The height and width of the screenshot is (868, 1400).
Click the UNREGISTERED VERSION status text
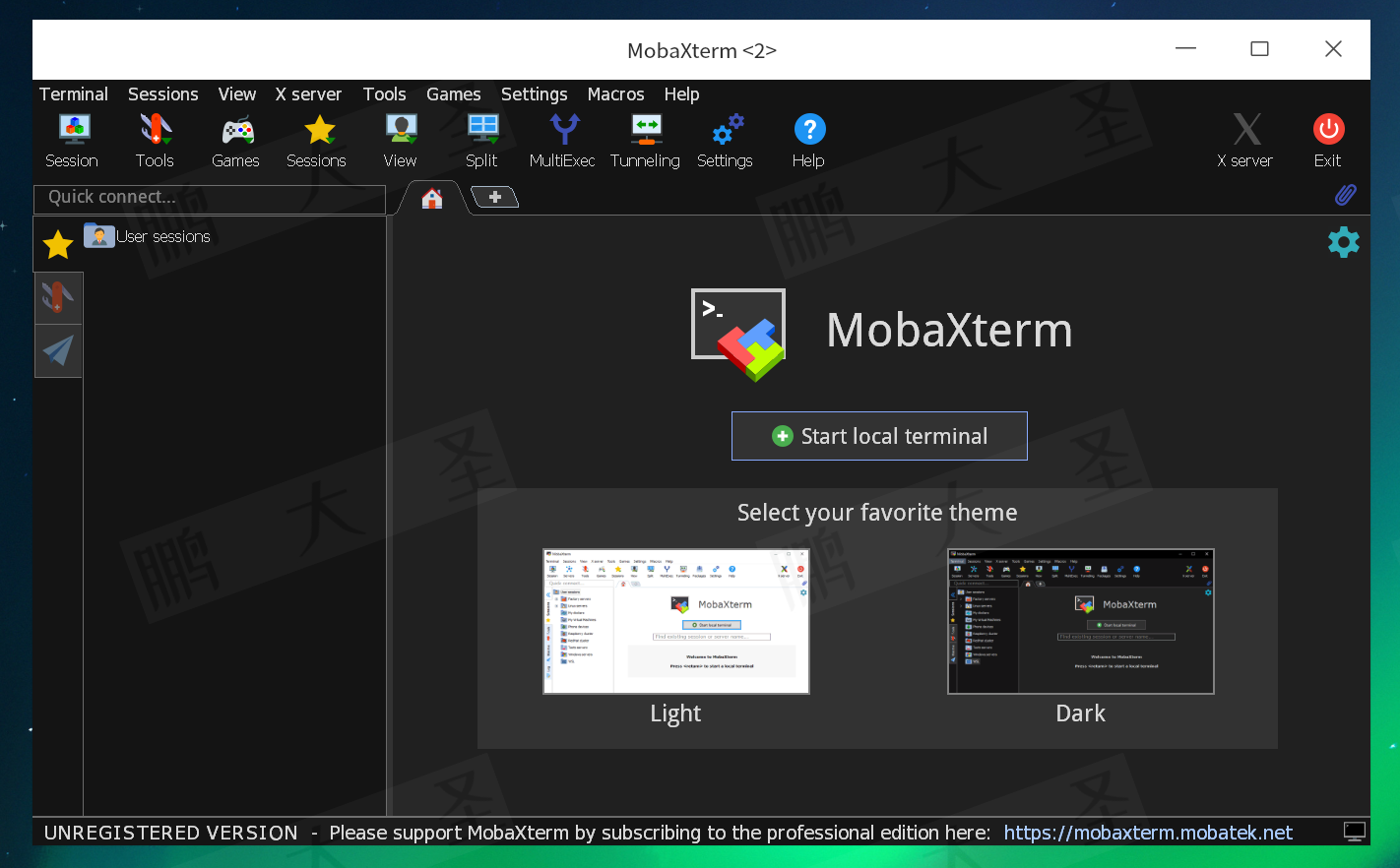pyautogui.click(x=171, y=833)
